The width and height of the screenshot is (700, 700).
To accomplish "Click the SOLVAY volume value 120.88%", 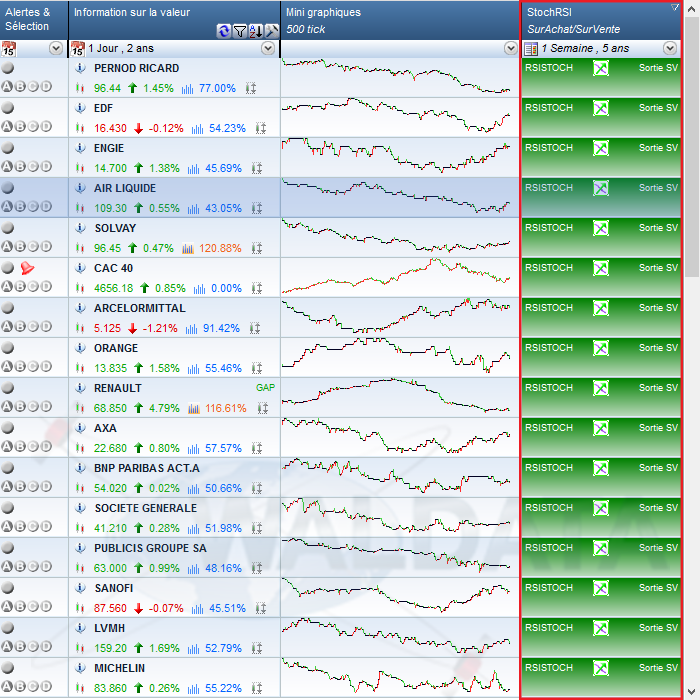I will (220, 248).
